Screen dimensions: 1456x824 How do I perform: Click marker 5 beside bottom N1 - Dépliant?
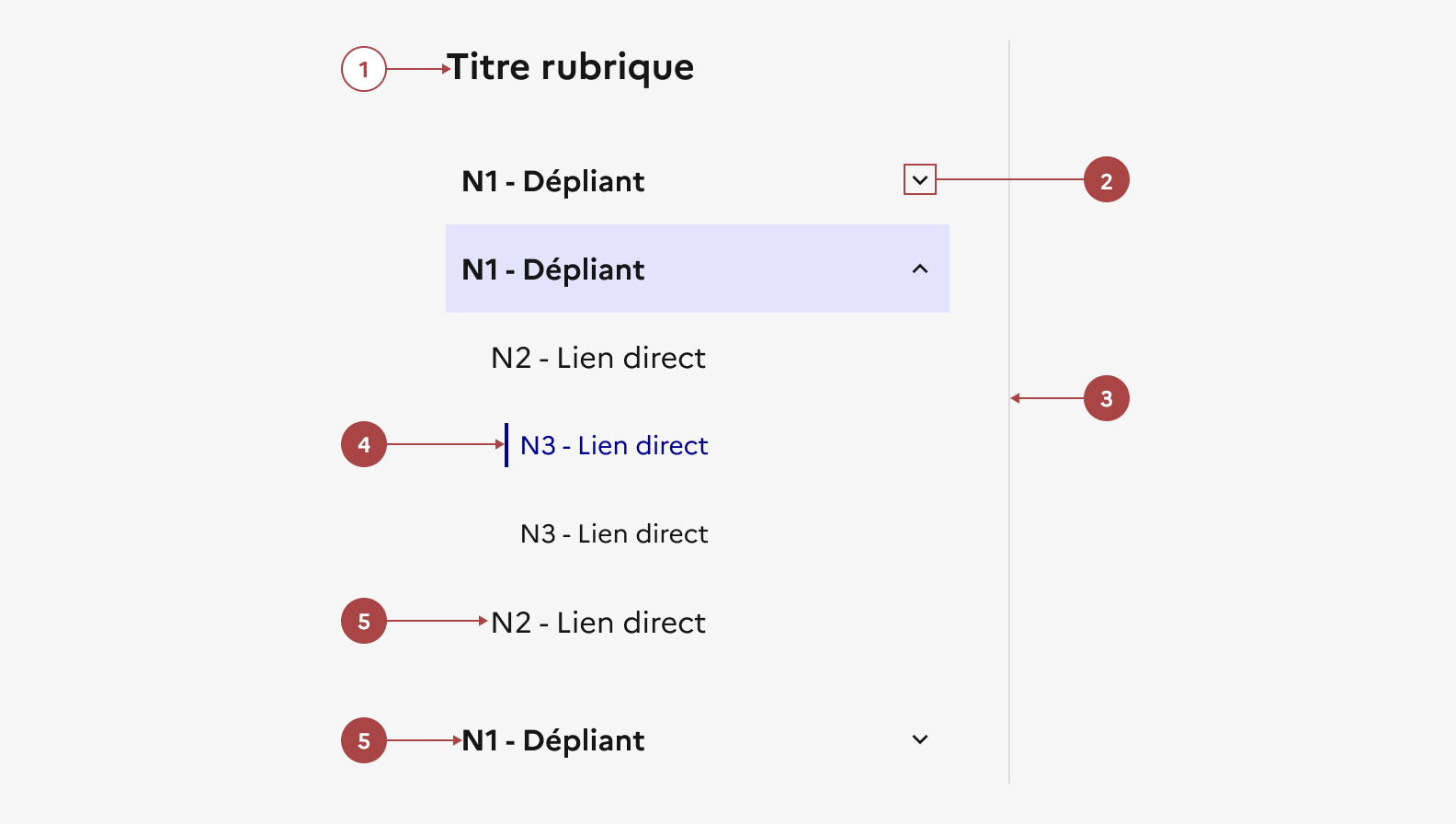364,740
